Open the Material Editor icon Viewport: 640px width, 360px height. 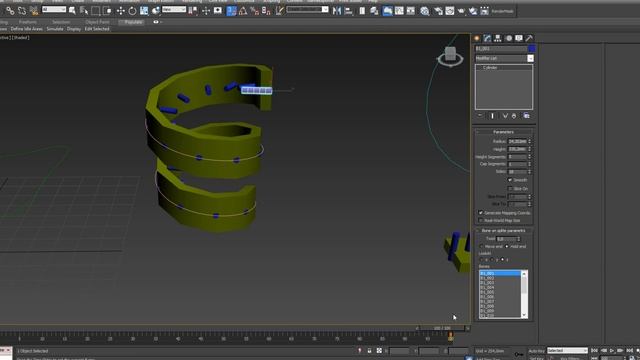(425, 11)
